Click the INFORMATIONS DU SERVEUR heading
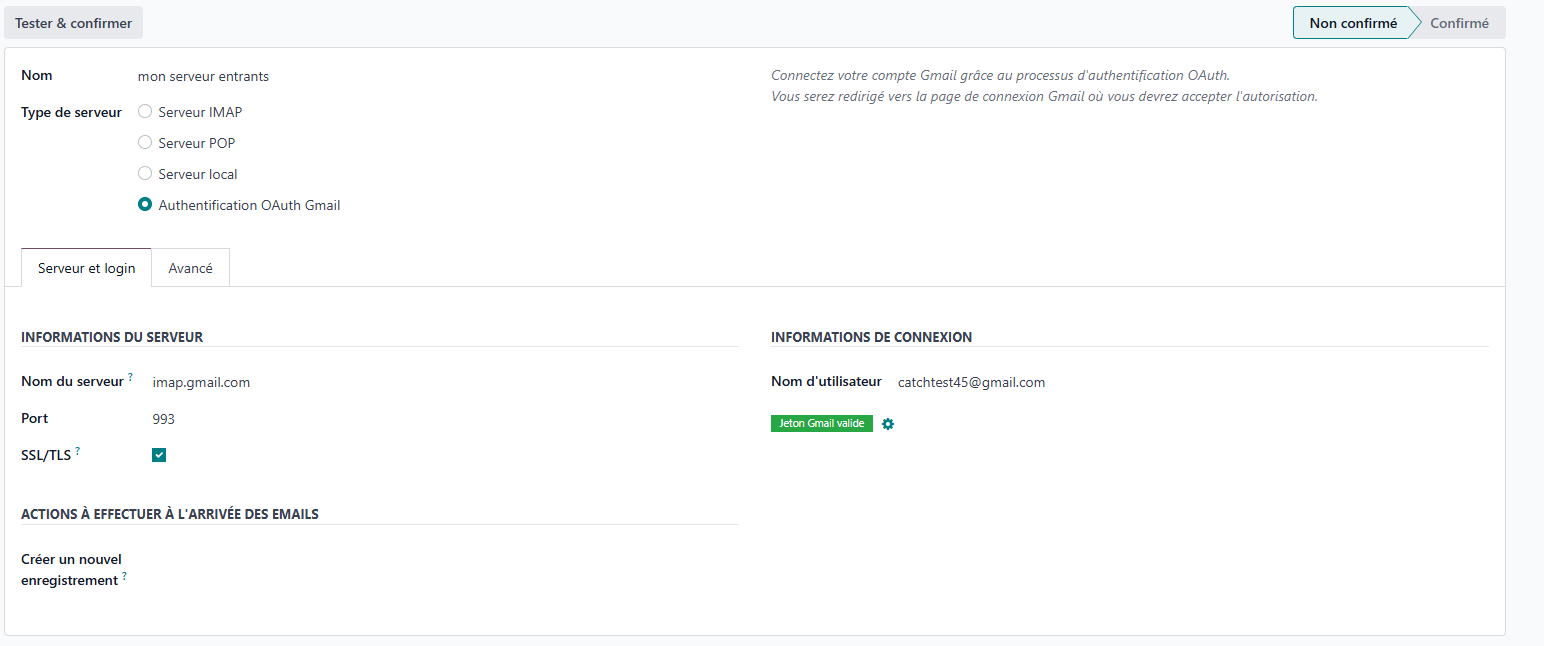The image size is (1544, 646). [x=112, y=337]
